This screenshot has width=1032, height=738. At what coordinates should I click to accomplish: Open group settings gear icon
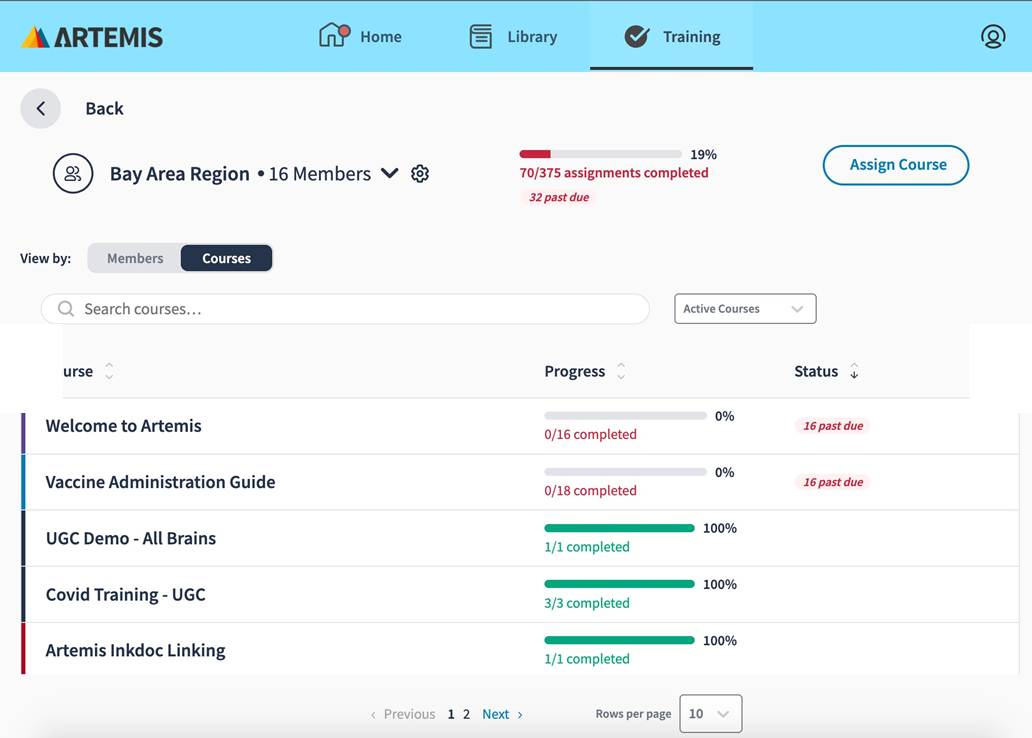pyautogui.click(x=420, y=174)
